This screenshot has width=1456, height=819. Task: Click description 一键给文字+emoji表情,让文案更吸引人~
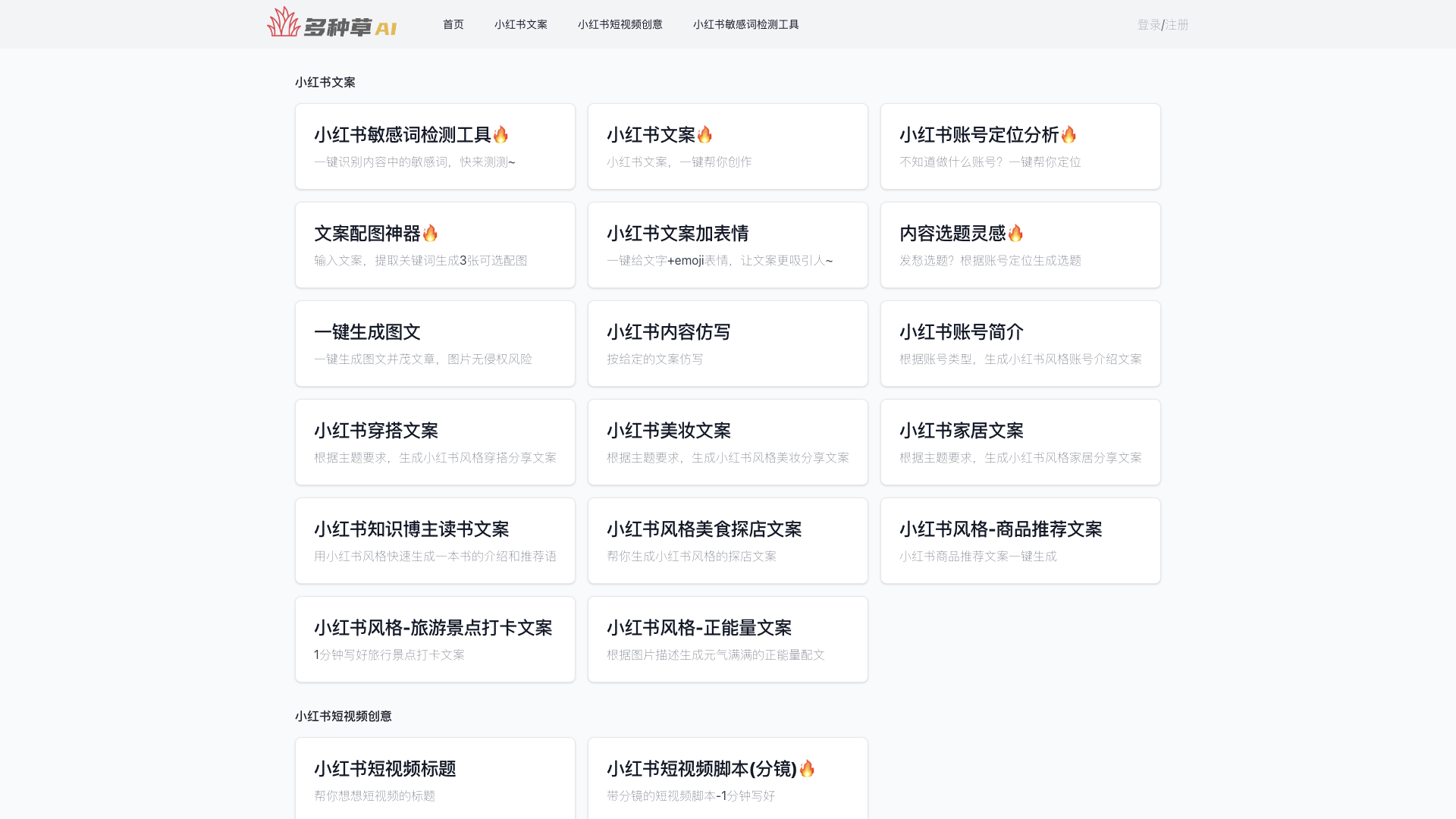[720, 260]
